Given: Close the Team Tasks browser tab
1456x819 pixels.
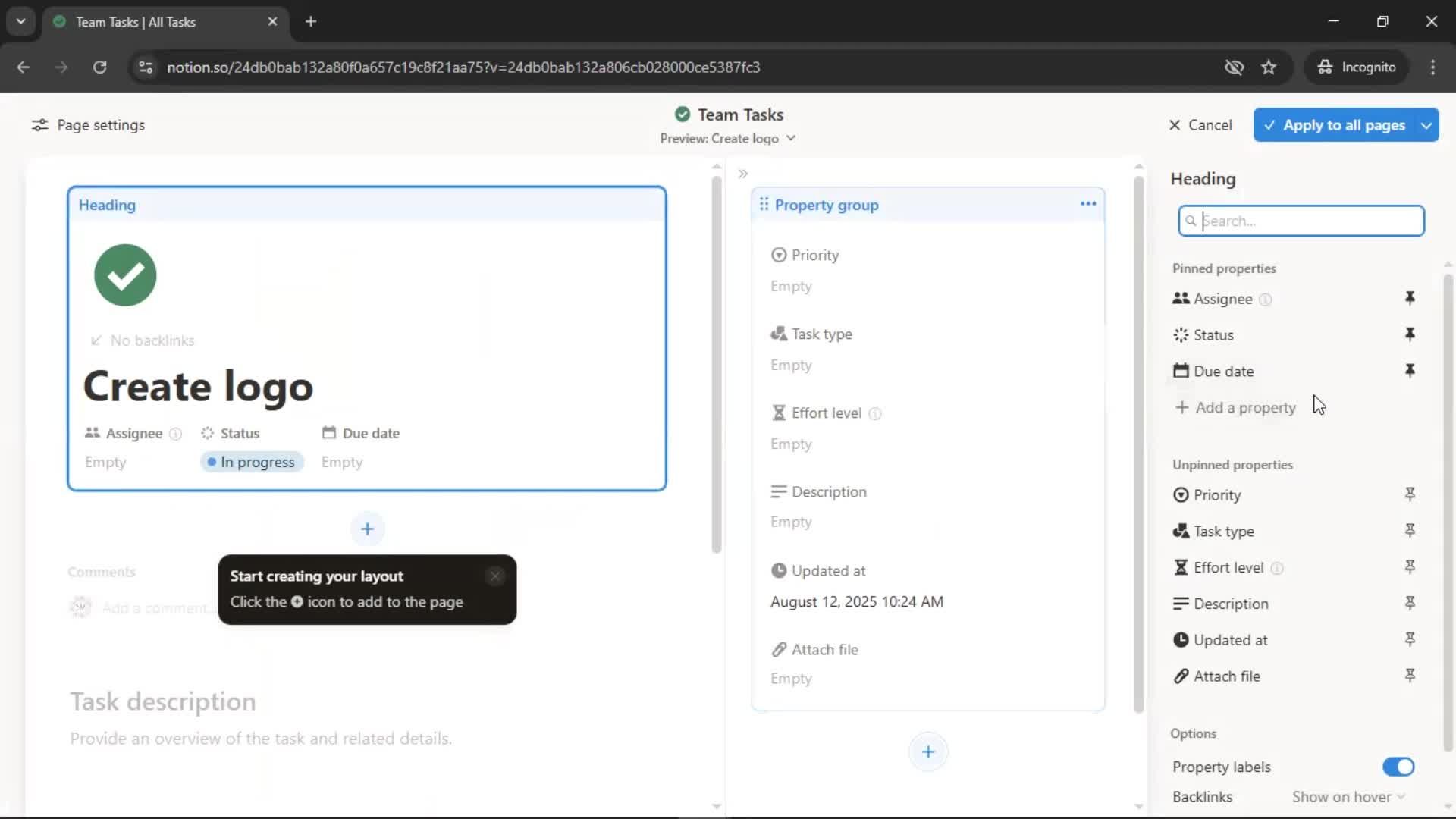Looking at the screenshot, I should coord(272,21).
